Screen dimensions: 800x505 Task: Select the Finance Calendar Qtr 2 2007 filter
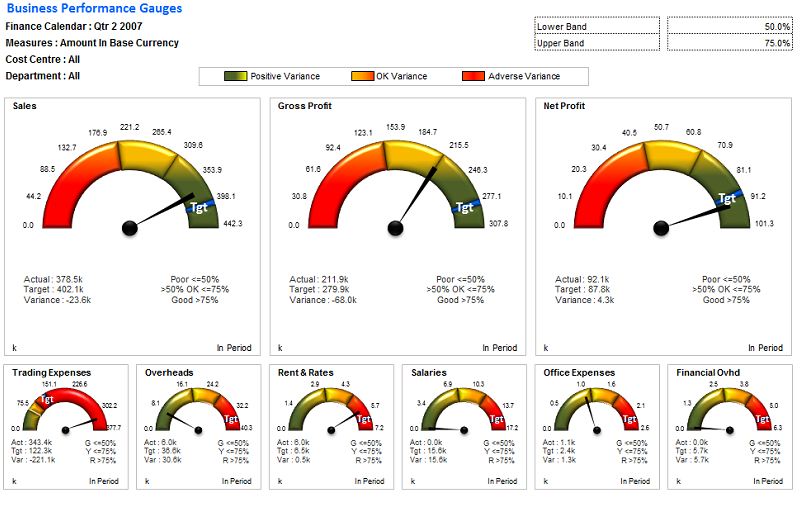point(71,26)
